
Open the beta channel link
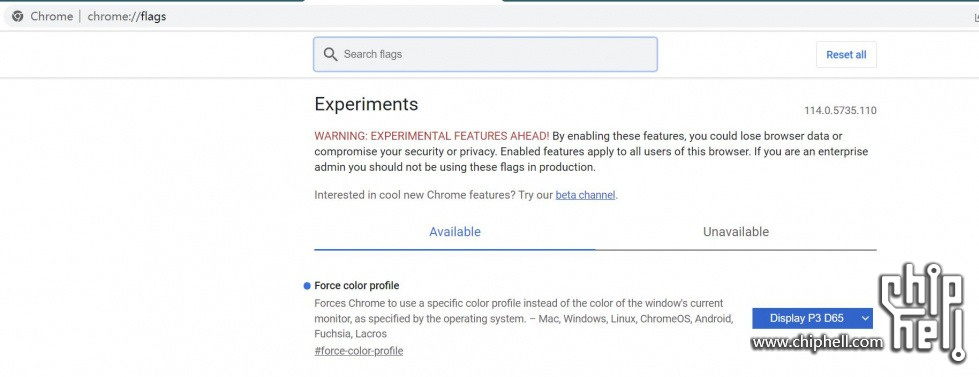(585, 195)
